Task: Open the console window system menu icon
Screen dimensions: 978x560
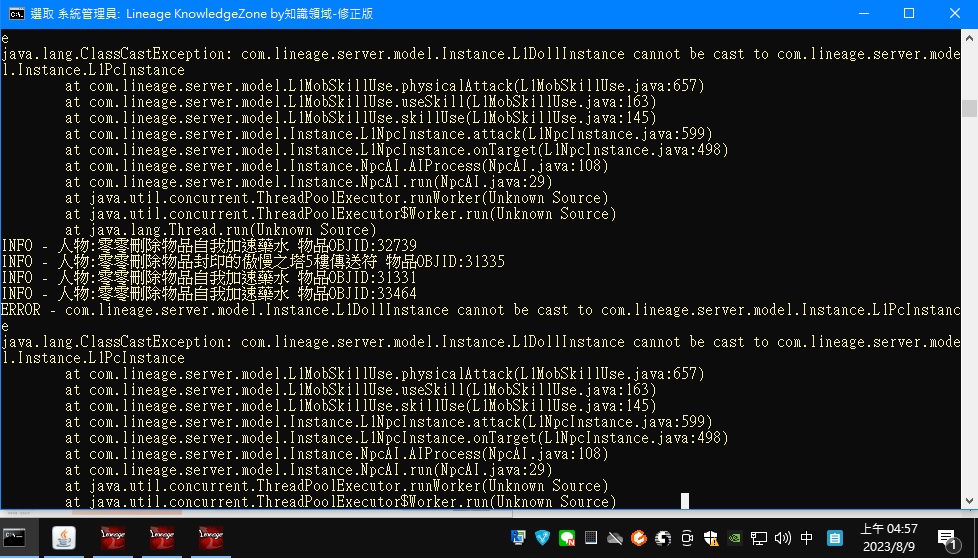Action: click(16, 14)
